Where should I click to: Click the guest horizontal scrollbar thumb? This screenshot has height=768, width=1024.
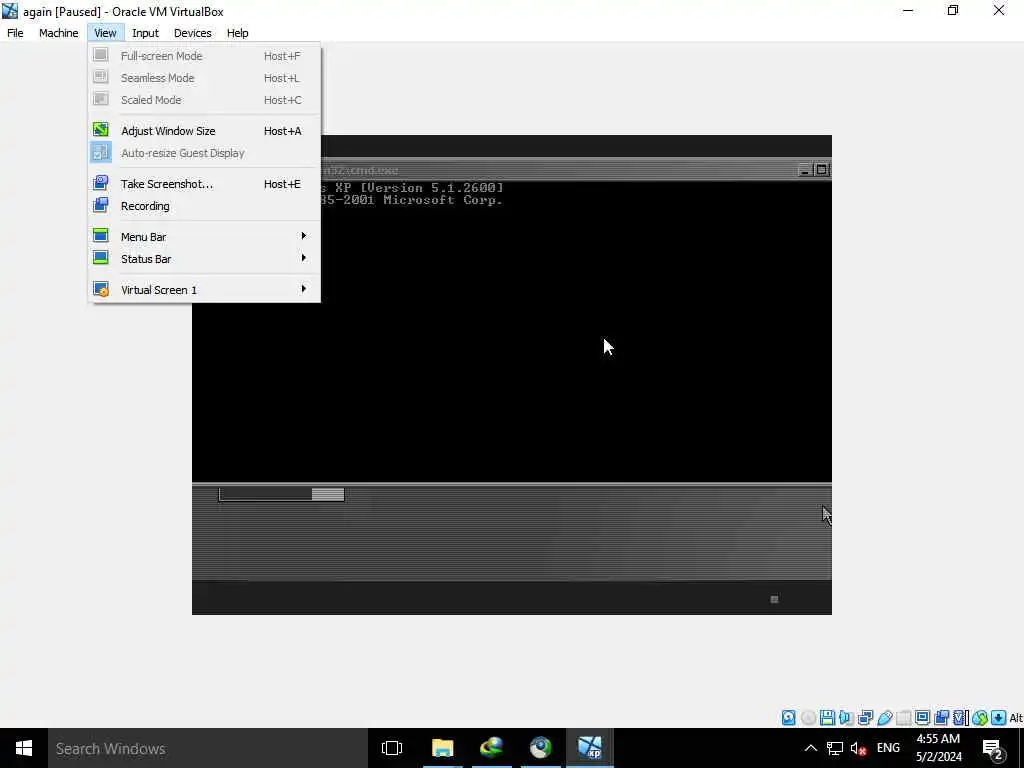click(328, 494)
